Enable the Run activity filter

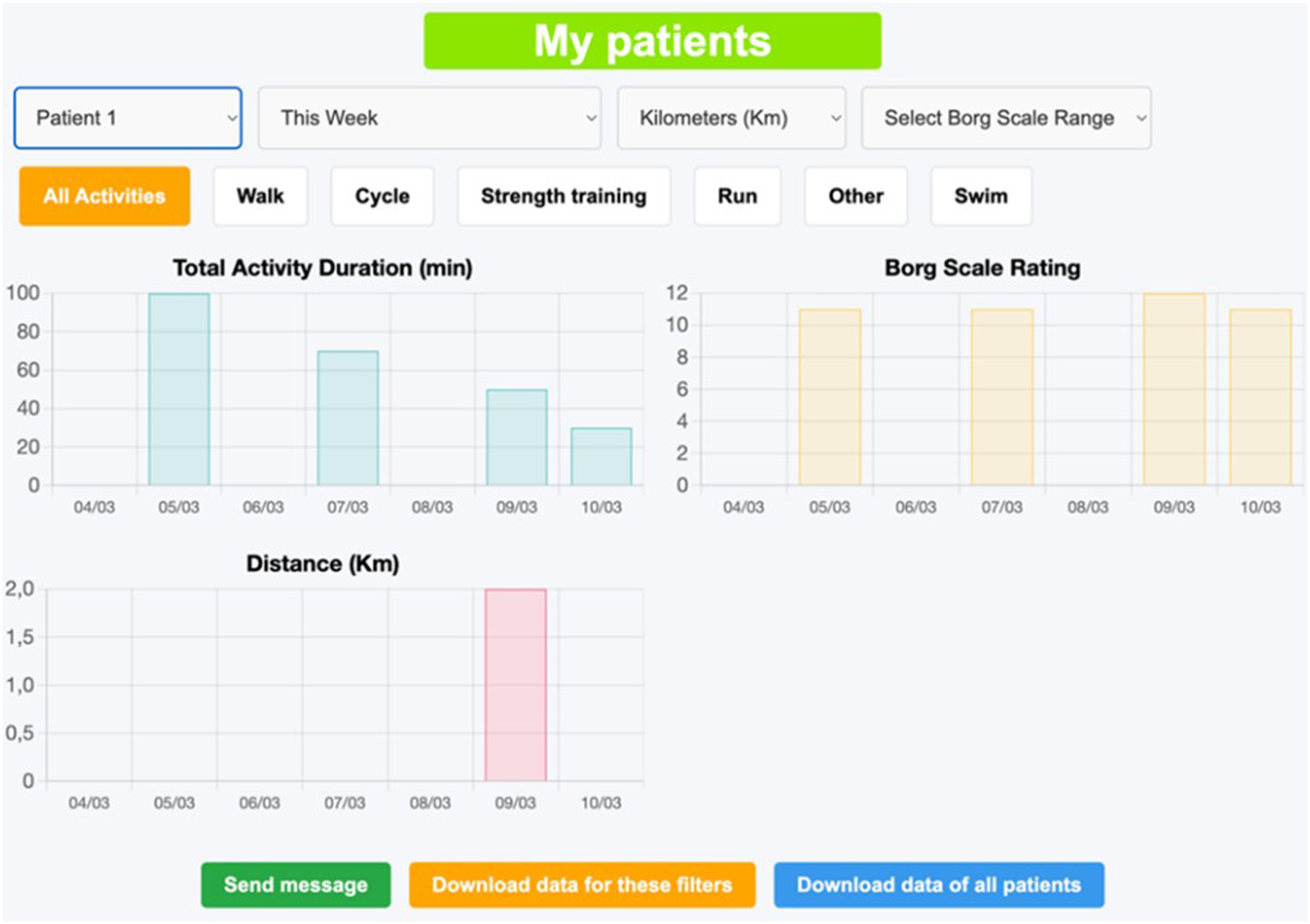click(736, 196)
